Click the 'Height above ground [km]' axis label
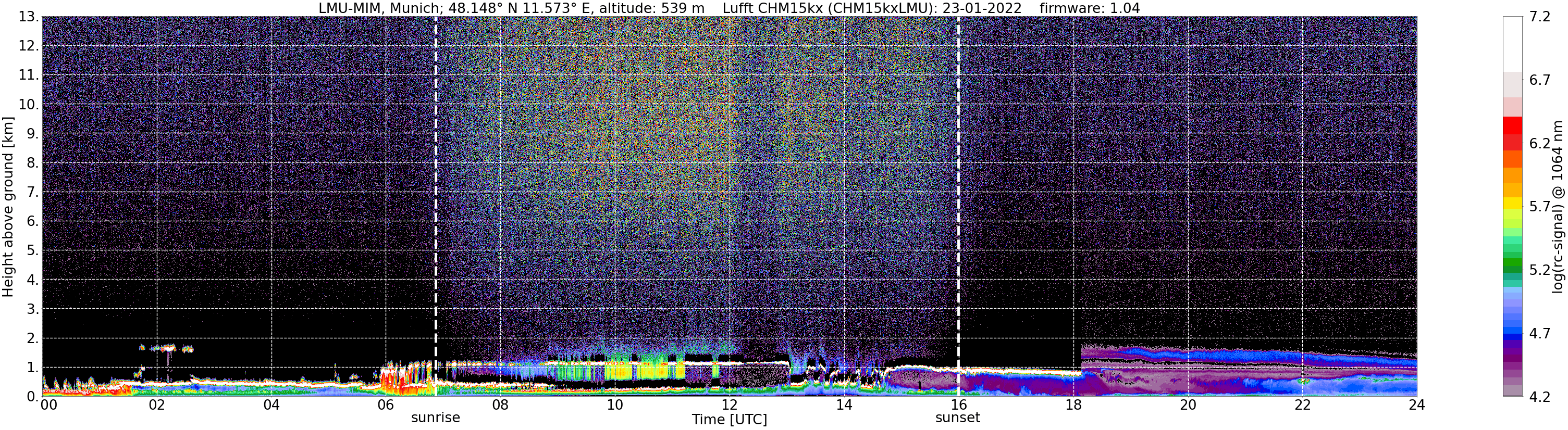The width and height of the screenshot is (1568, 430). [8, 207]
